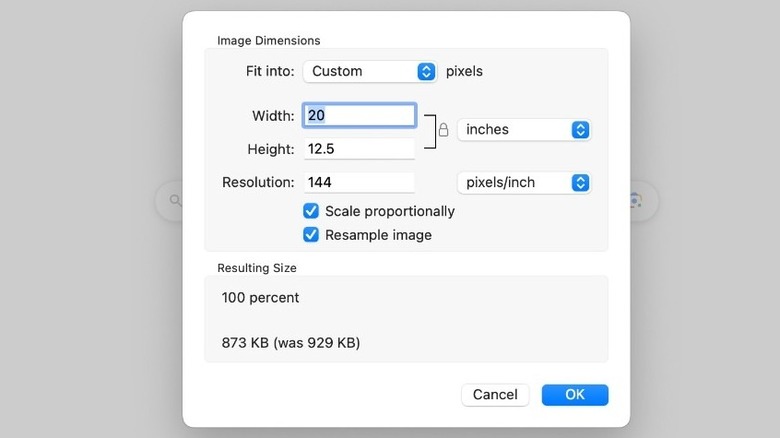Viewport: 780px width, 438px height.
Task: Click the Fit into dropdown arrows
Action: (426, 71)
